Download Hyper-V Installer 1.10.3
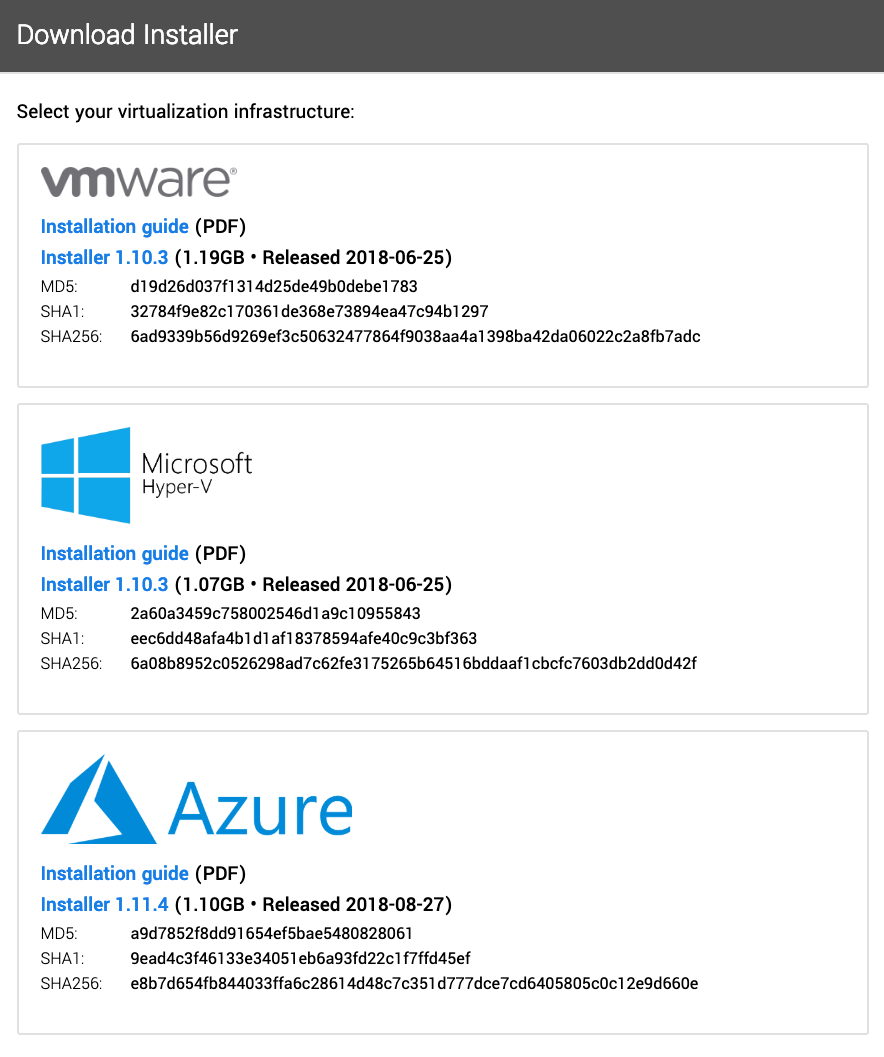Viewport: 884px width, 1057px height. pyautogui.click(x=105, y=584)
